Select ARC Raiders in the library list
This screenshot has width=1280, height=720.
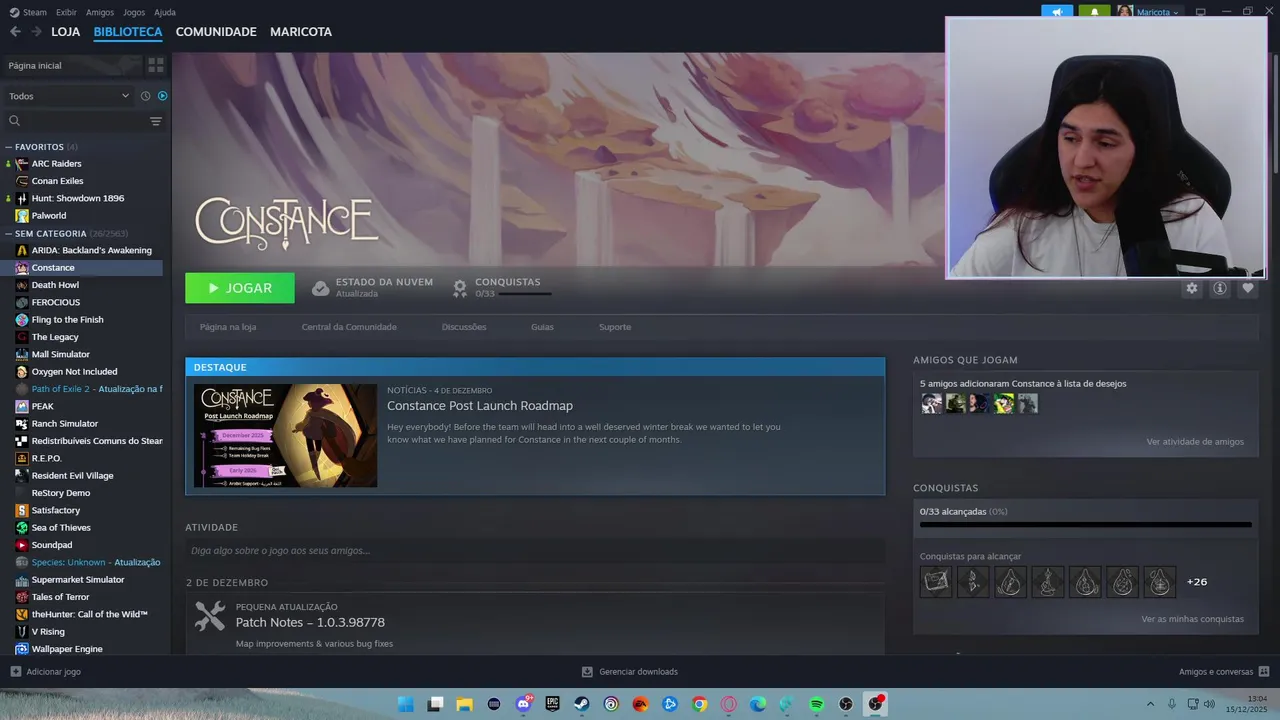56,164
